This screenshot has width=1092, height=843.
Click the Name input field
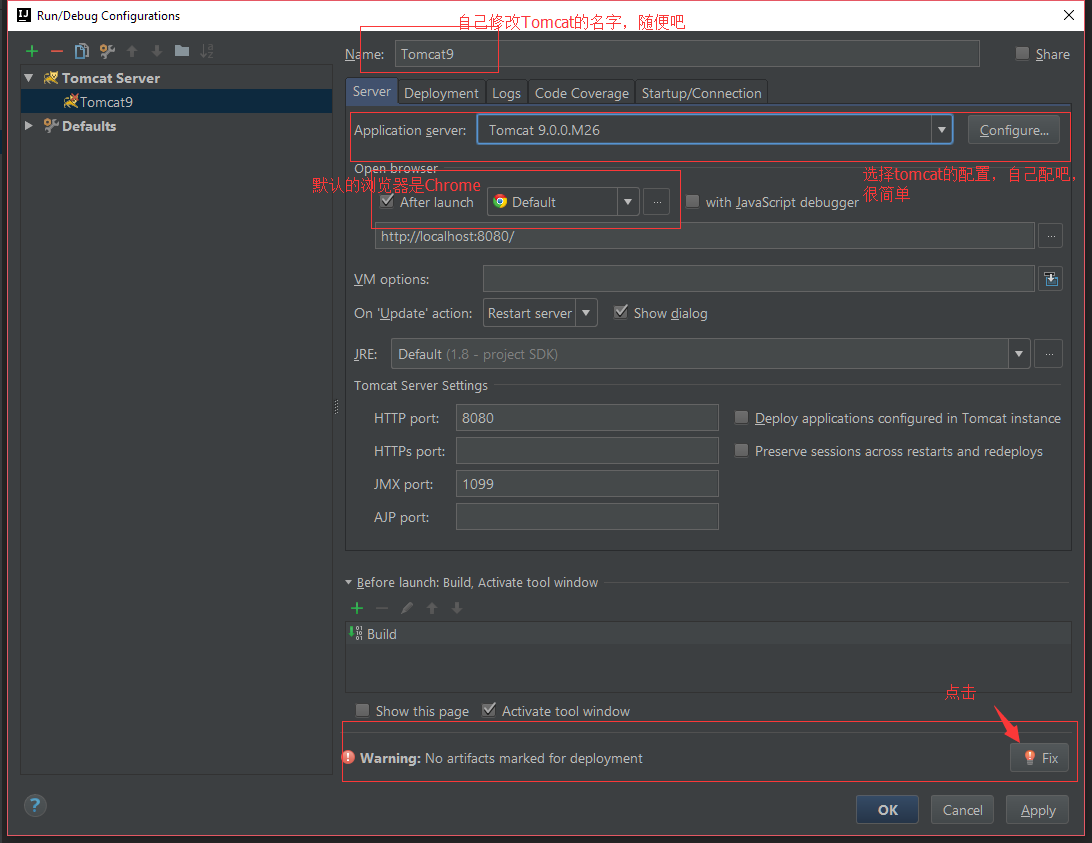click(x=687, y=54)
